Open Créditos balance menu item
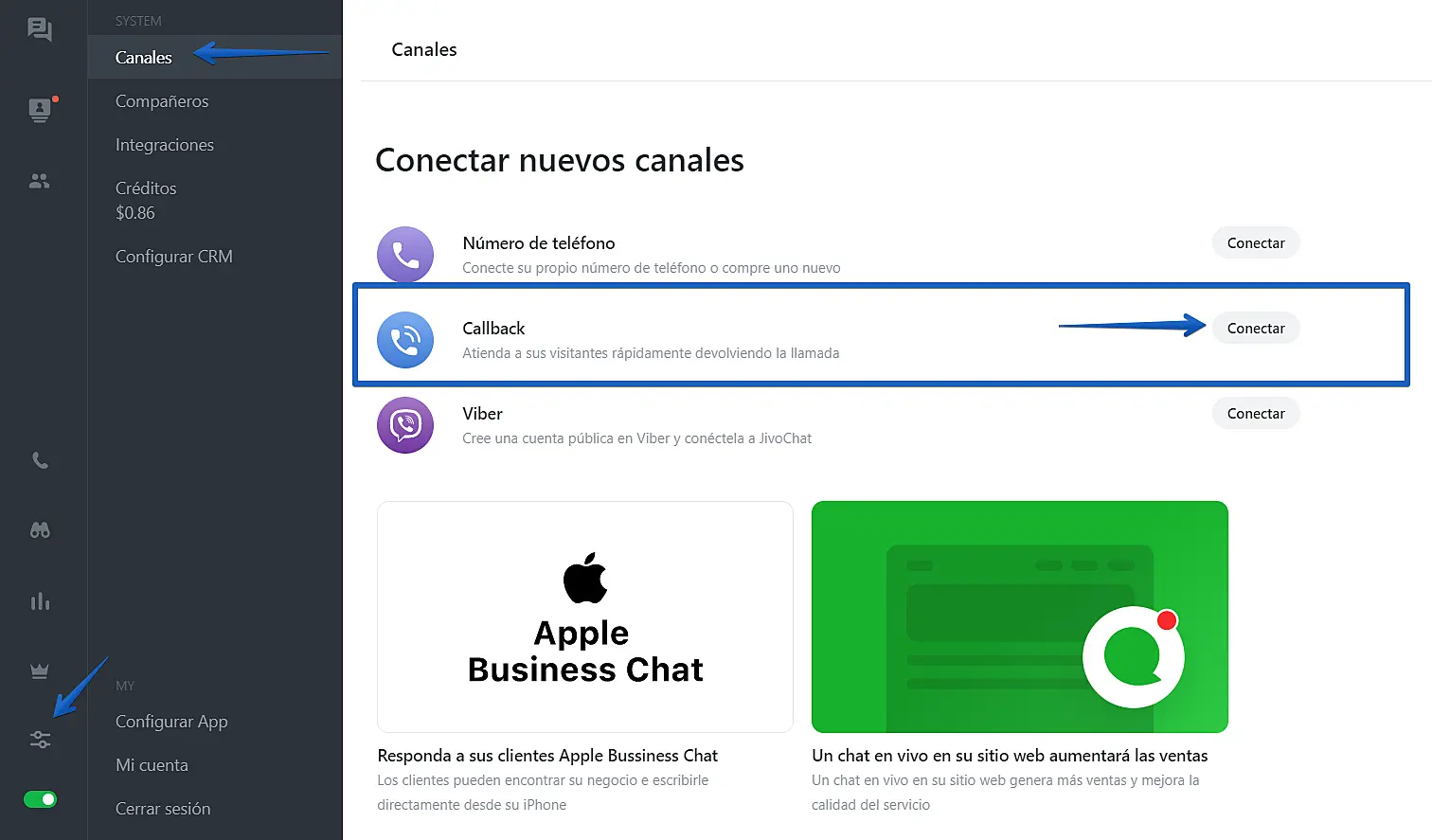The width and height of the screenshot is (1432, 840). 146,200
